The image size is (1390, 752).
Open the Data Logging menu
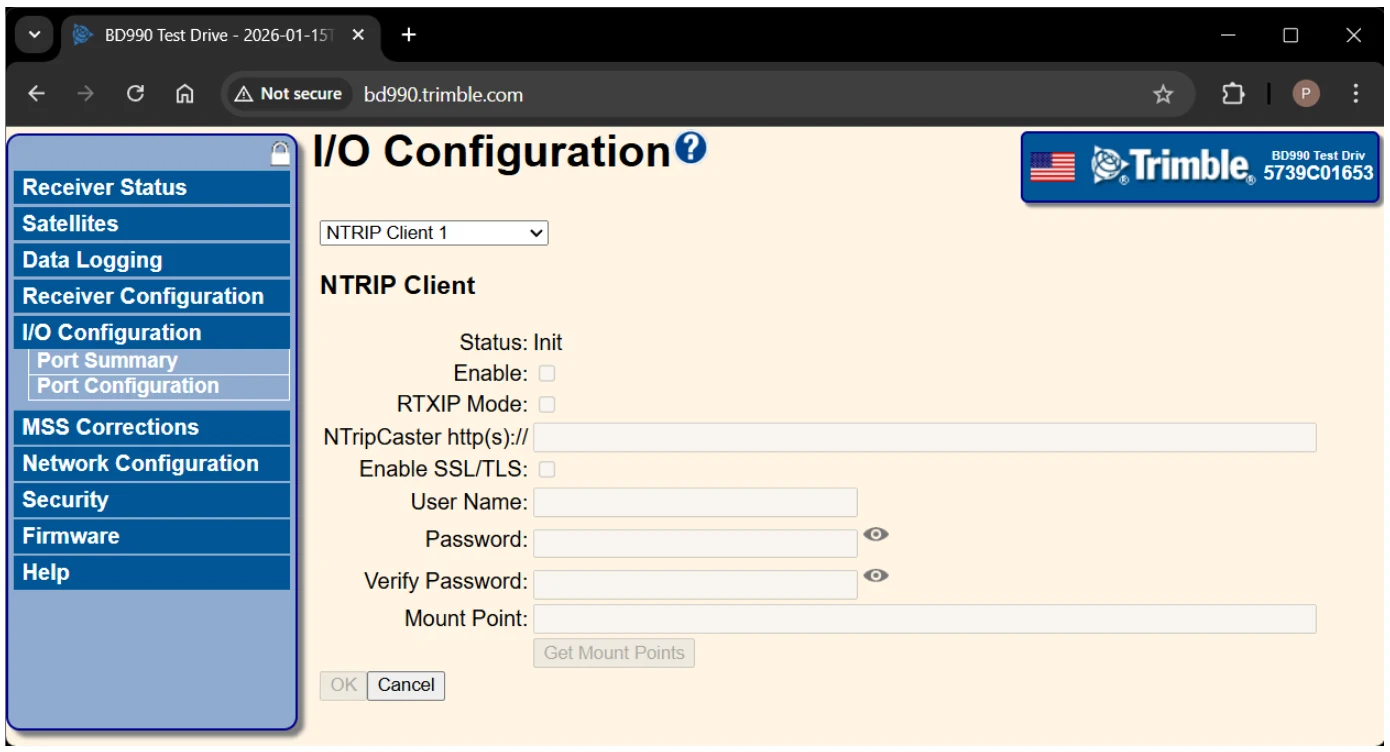pos(152,260)
